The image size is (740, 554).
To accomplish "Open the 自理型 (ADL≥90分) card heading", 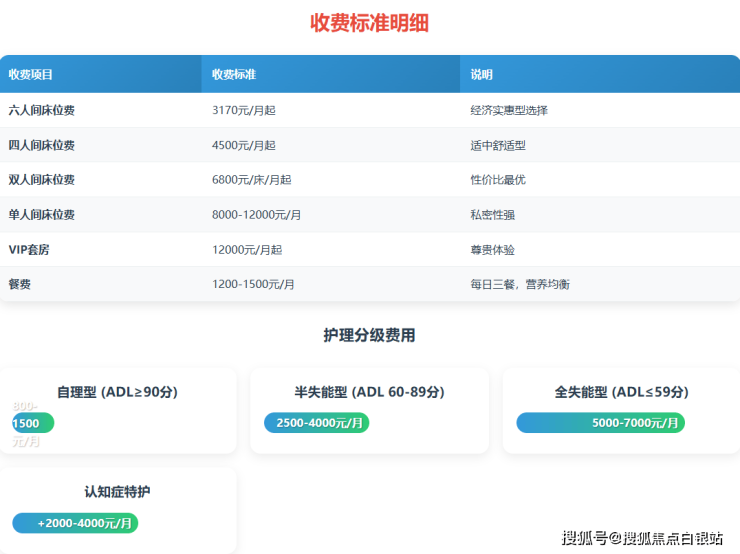I will coord(117,392).
